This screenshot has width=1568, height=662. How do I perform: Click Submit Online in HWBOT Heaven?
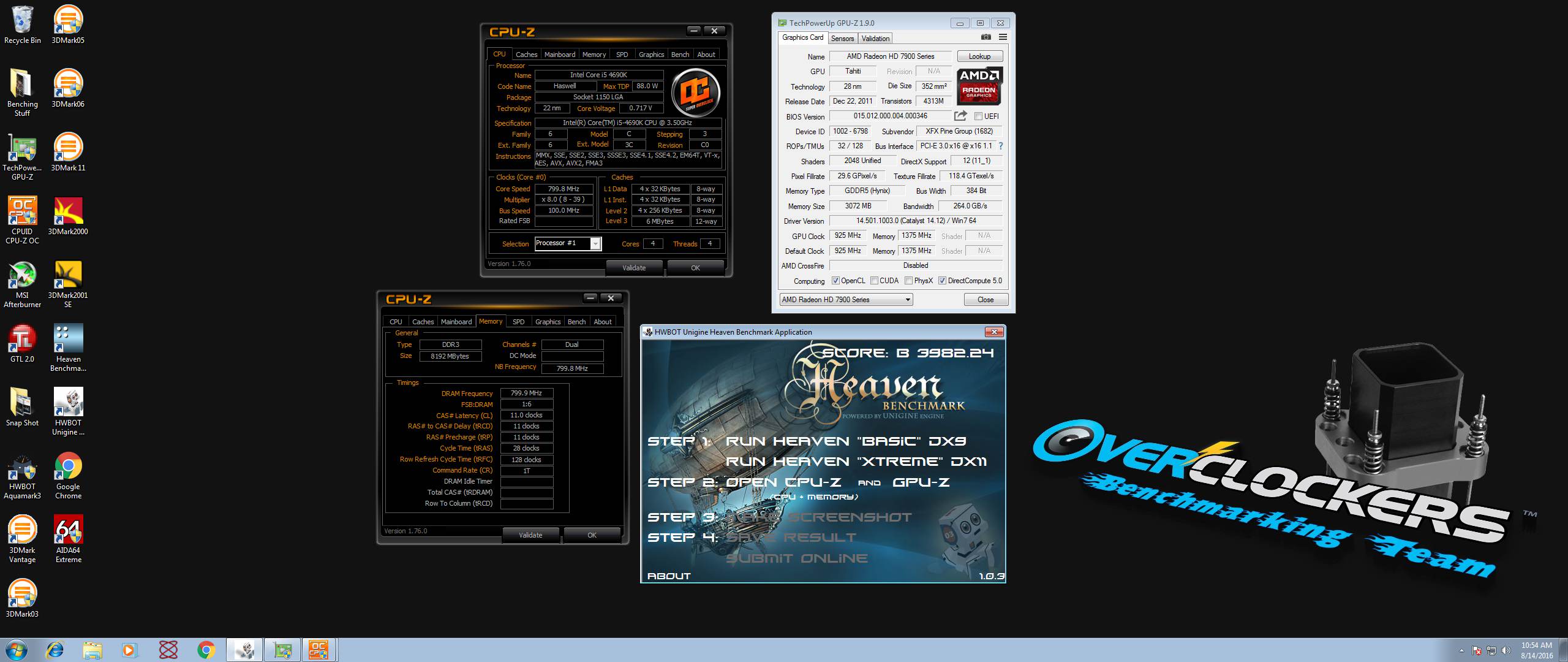(x=797, y=558)
